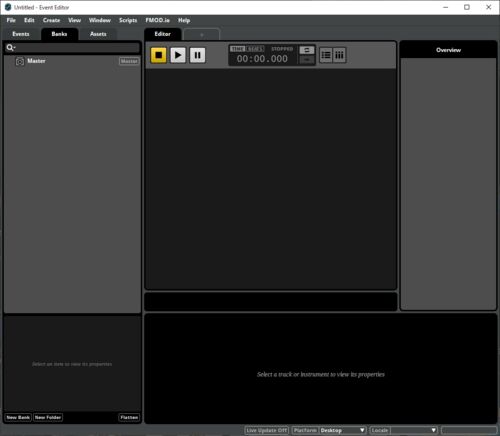
Task: Switch time display to BEATS mode
Action: [255, 49]
